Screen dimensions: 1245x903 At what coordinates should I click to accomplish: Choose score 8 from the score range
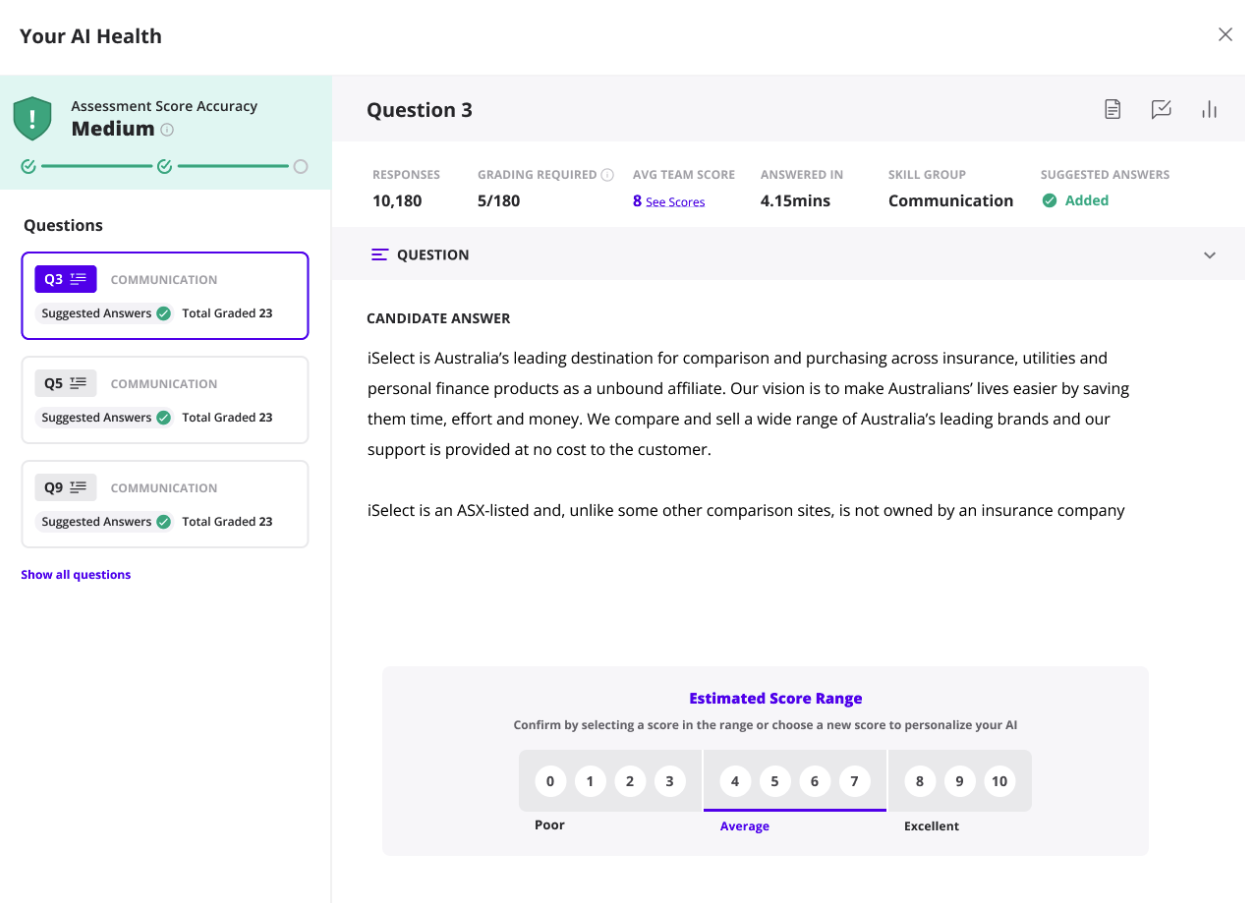point(920,781)
